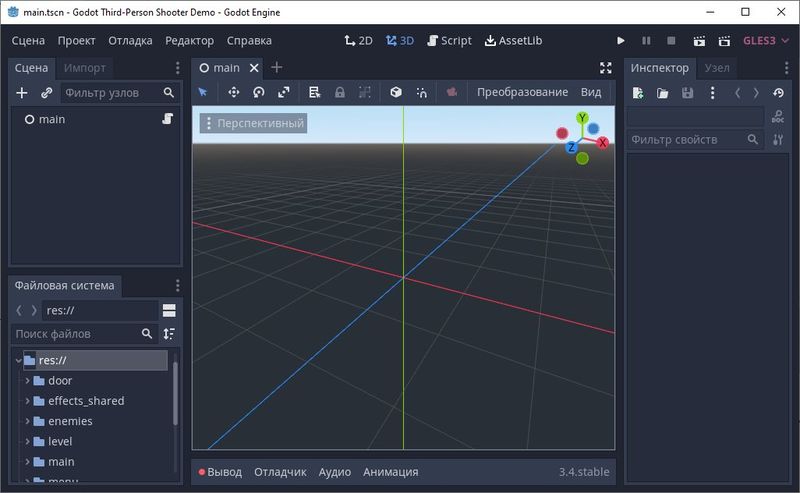This screenshot has height=493, width=800.
Task: Select the main node in scene tree
Action: click(x=52, y=119)
